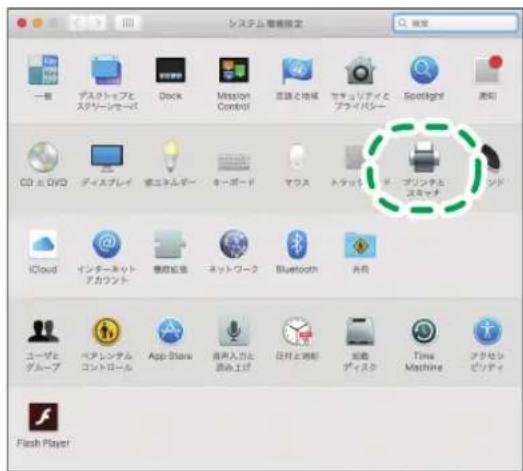Screen dimensions: 523x471
Task: Close the System Preferences window
Action: coord(22,23)
